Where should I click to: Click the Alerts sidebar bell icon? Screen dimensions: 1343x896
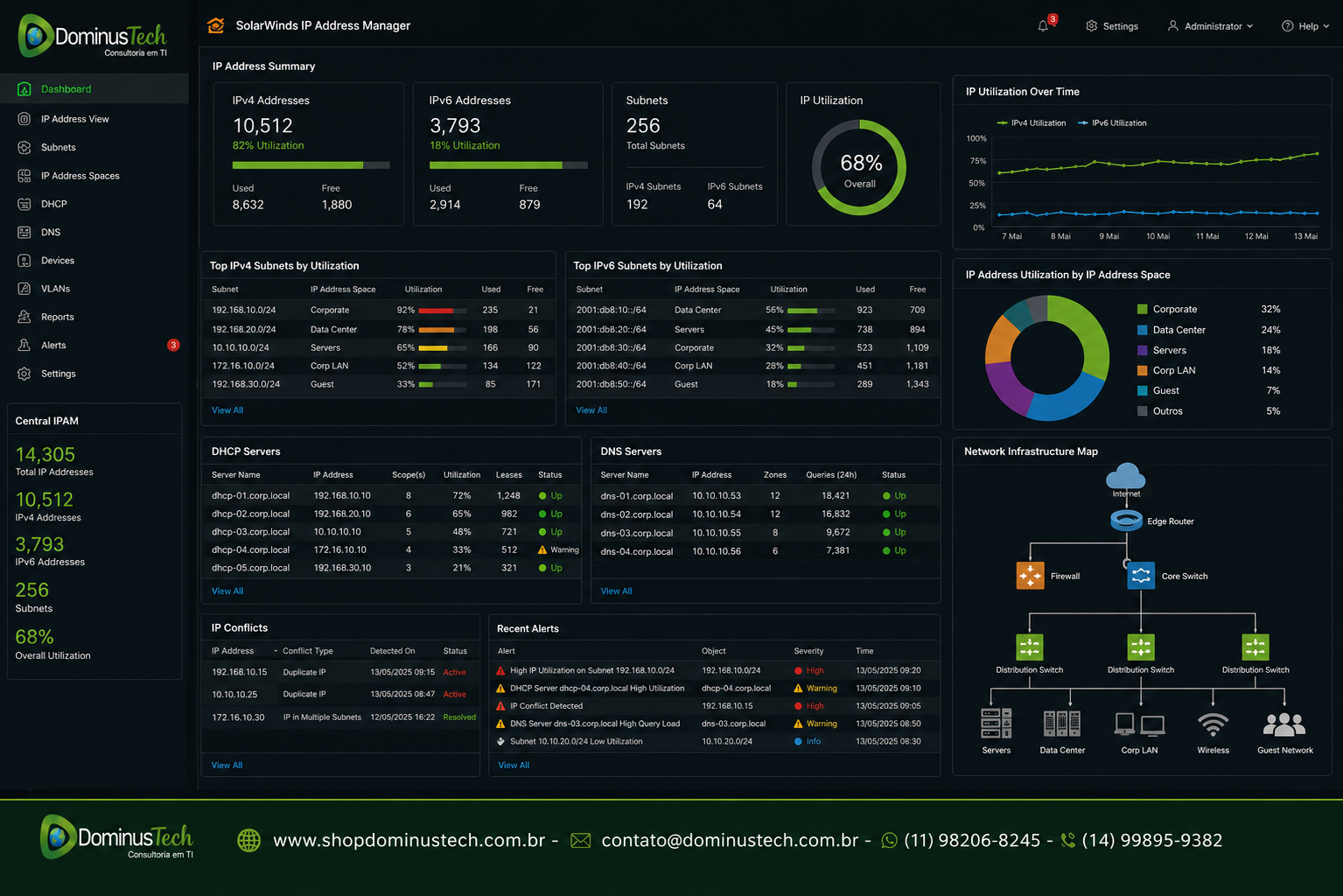pos(24,346)
